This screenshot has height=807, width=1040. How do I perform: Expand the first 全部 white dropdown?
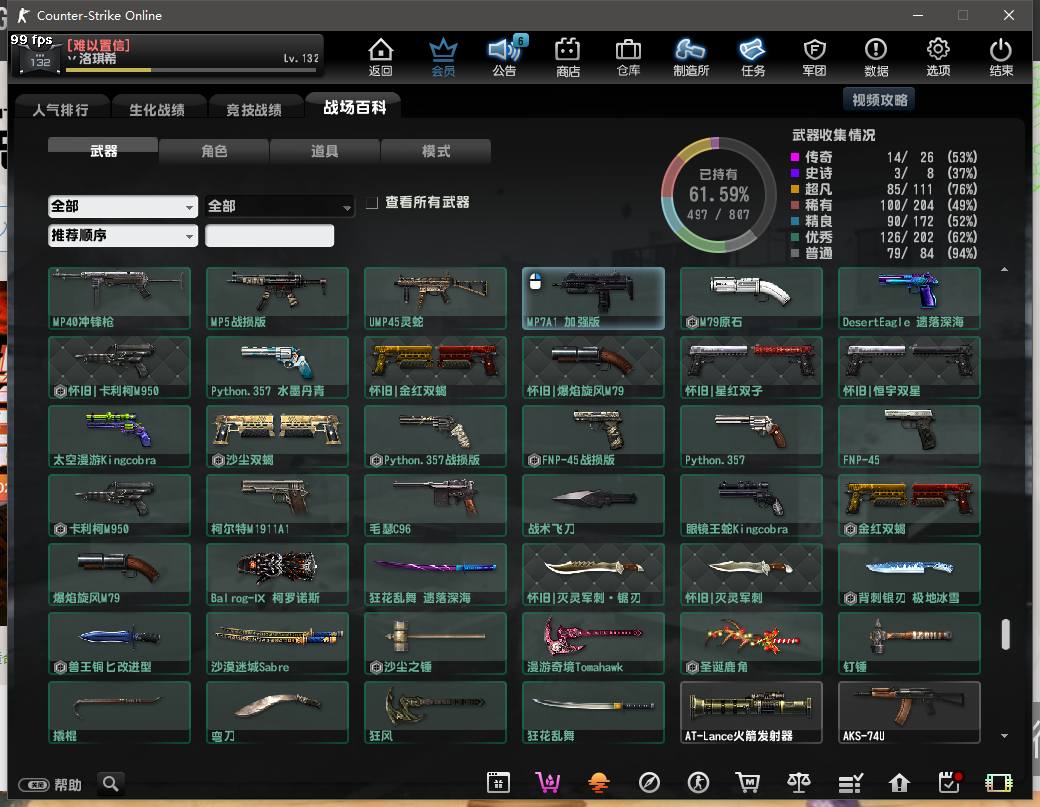pos(123,206)
